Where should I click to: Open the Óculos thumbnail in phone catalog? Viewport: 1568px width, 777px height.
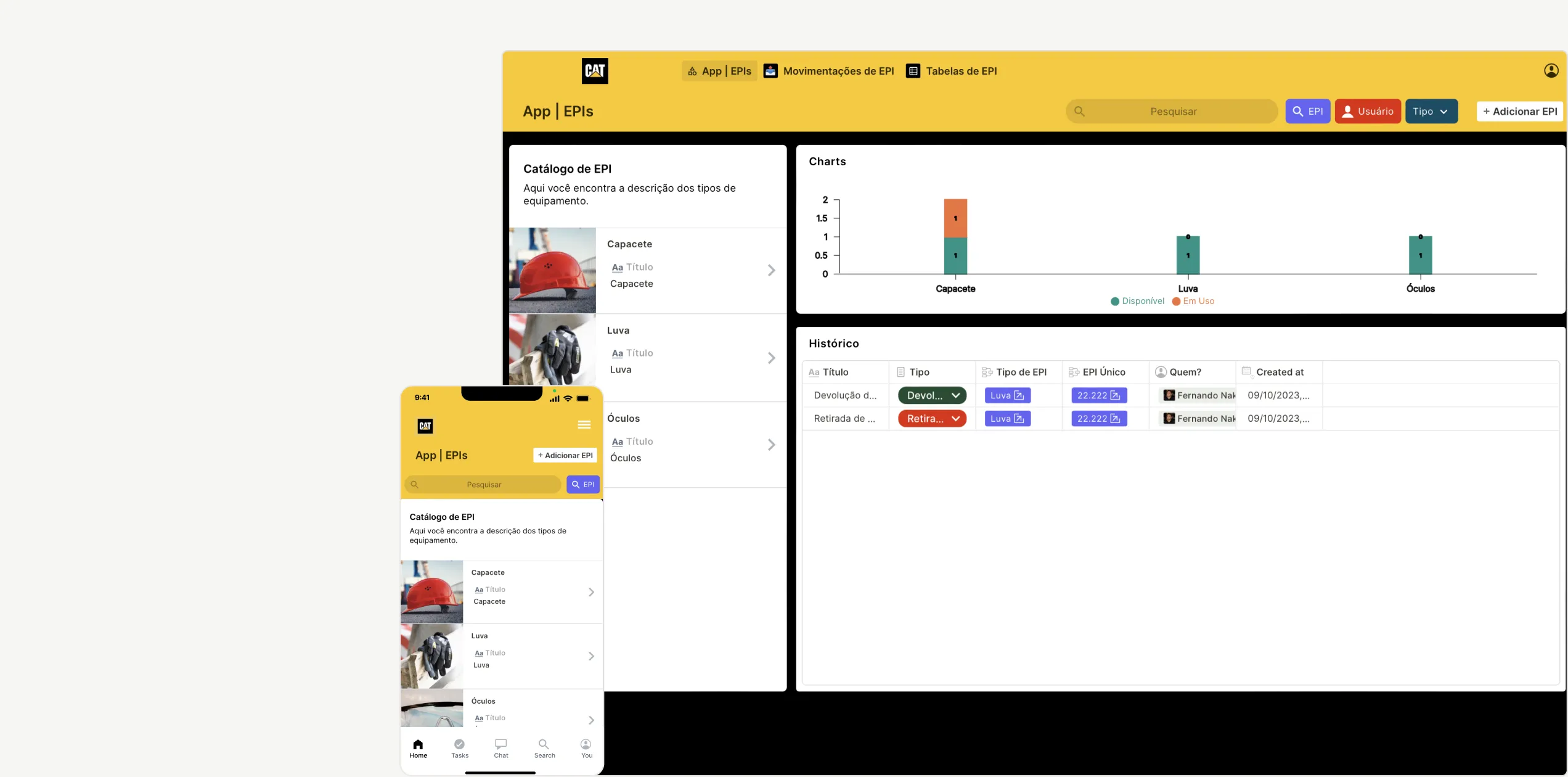point(431,708)
